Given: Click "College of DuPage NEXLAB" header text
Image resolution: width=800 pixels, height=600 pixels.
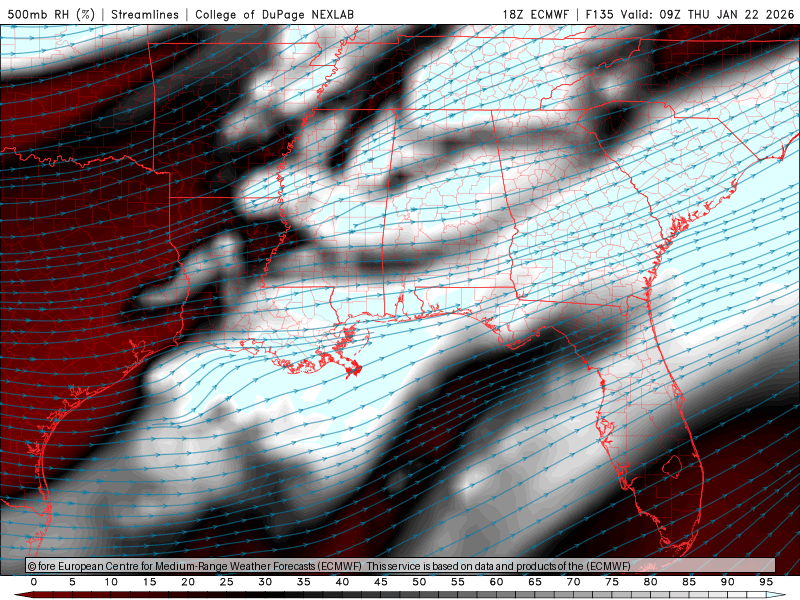Looking at the screenshot, I should 274,14.
